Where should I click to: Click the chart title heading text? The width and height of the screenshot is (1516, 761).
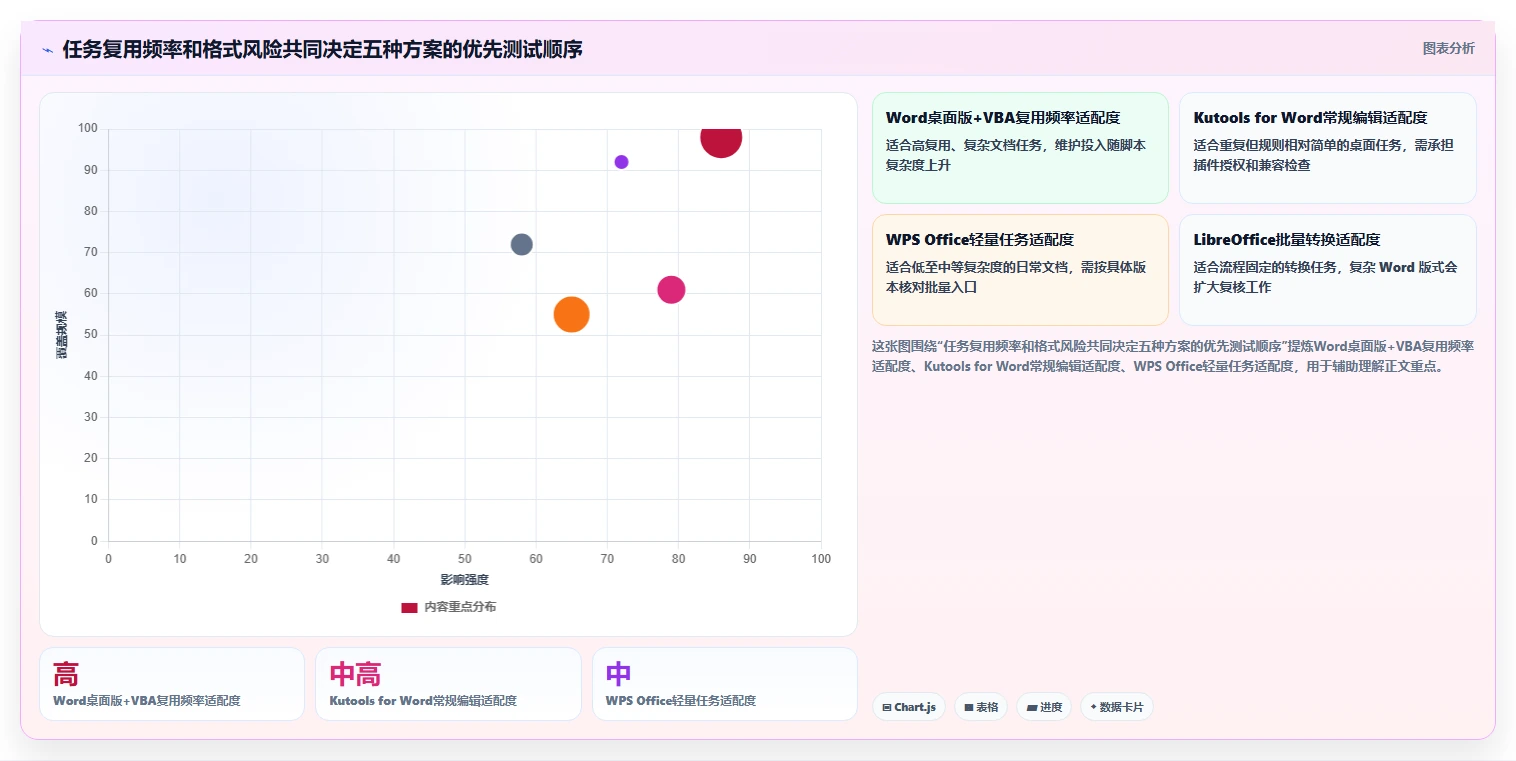point(322,49)
